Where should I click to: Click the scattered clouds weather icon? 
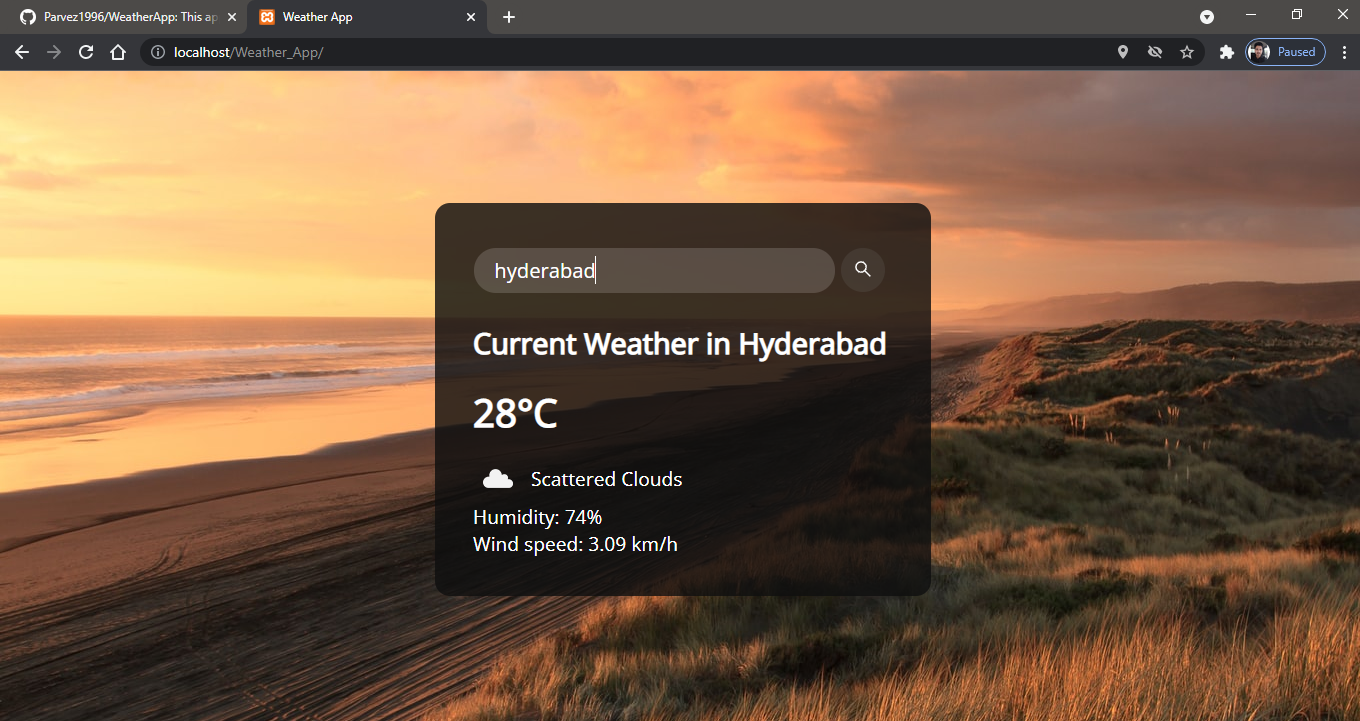tap(497, 477)
